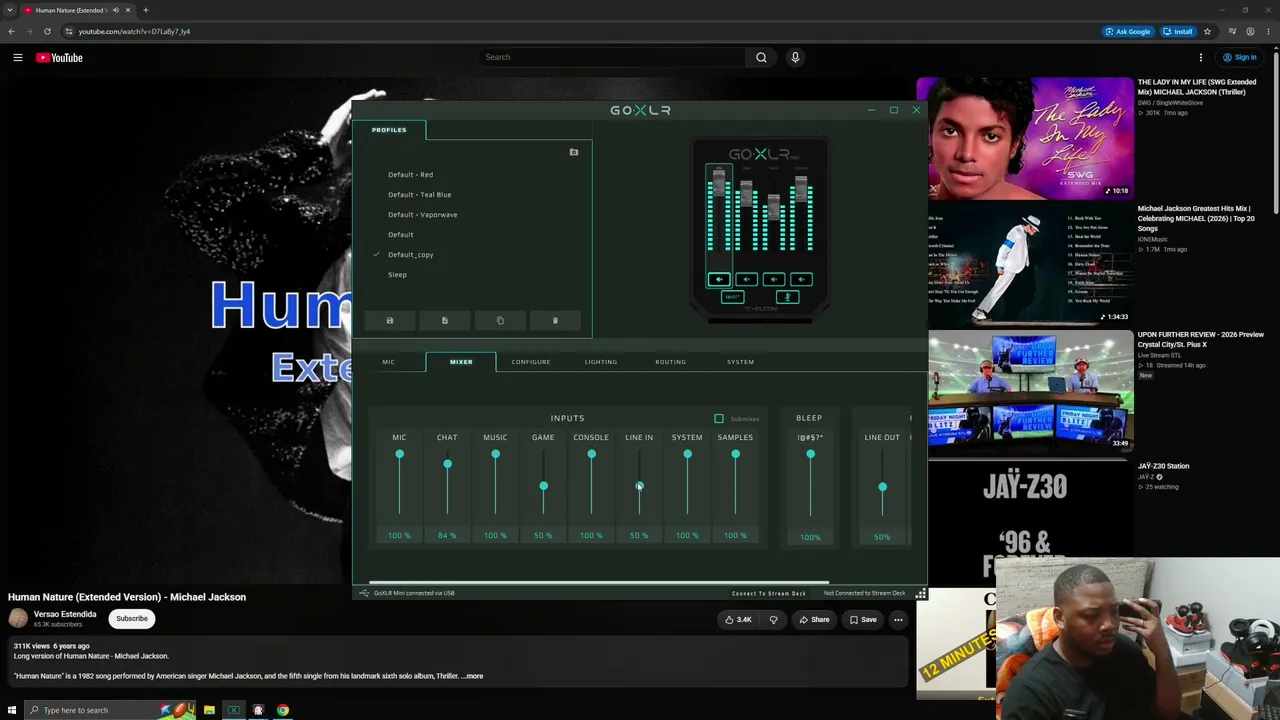Click Connect To Stream Deck
Image resolution: width=1280 pixels, height=720 pixels.
[x=769, y=593]
